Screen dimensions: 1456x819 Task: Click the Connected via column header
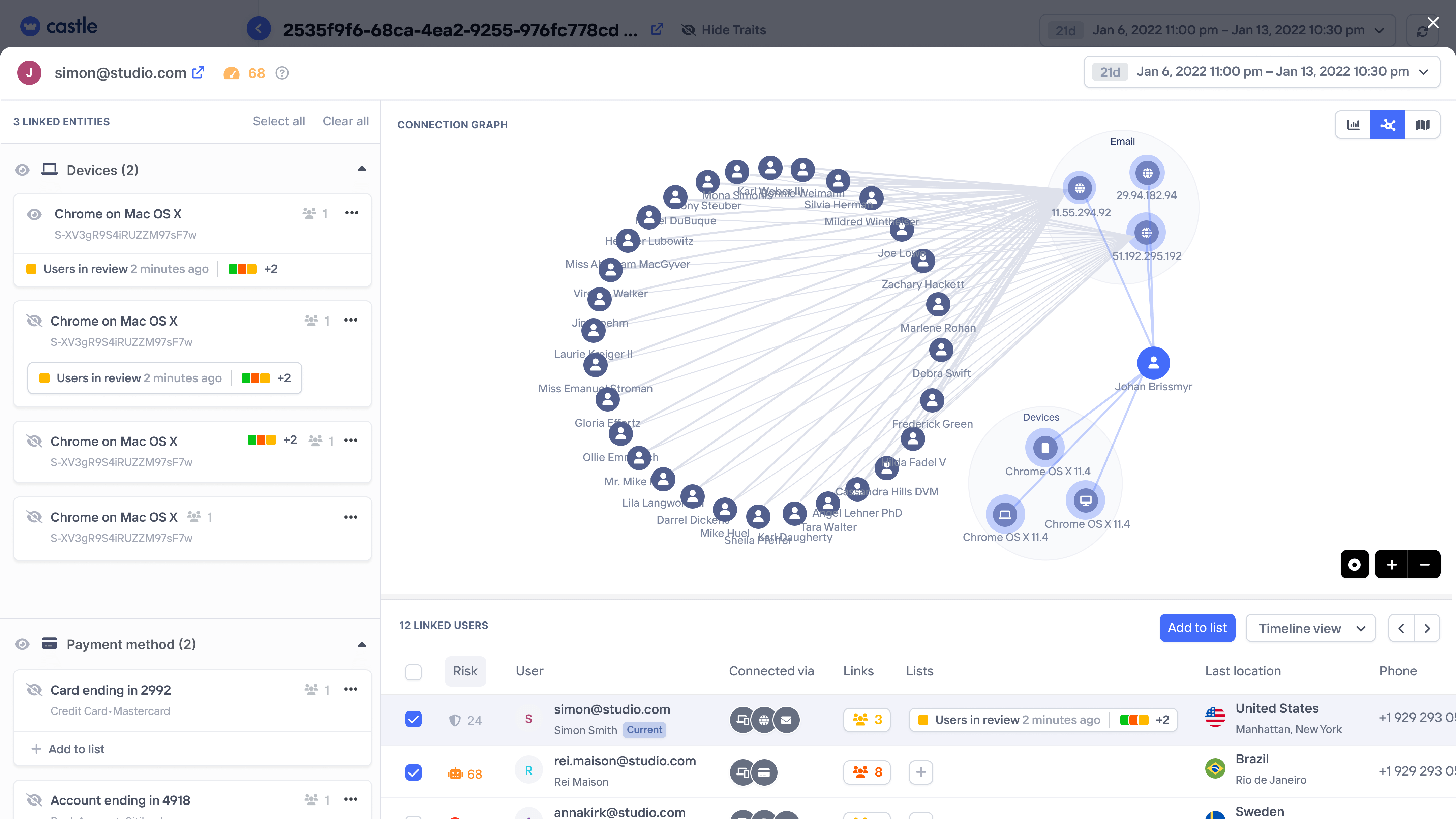[x=771, y=671]
